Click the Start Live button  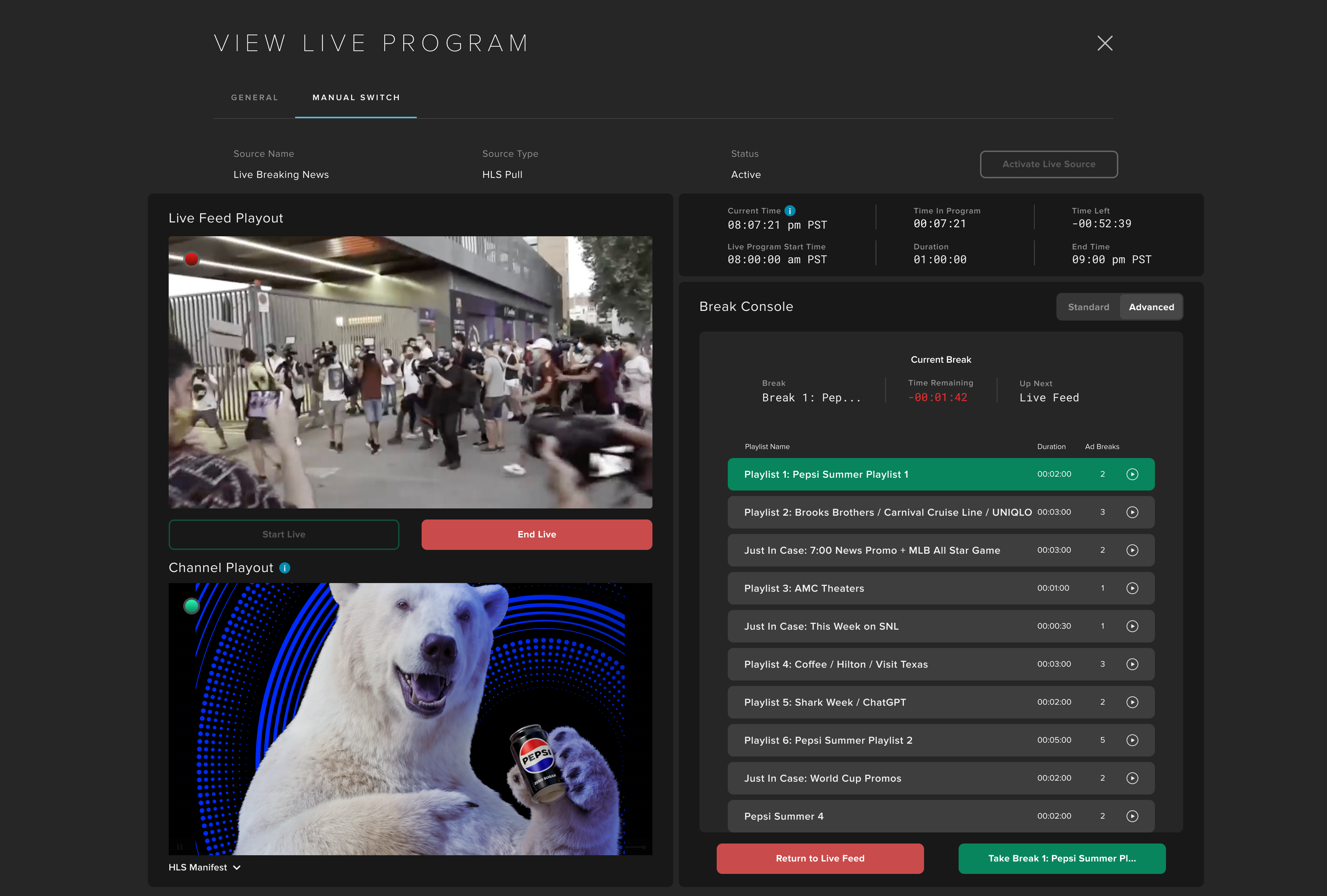pyautogui.click(x=284, y=535)
